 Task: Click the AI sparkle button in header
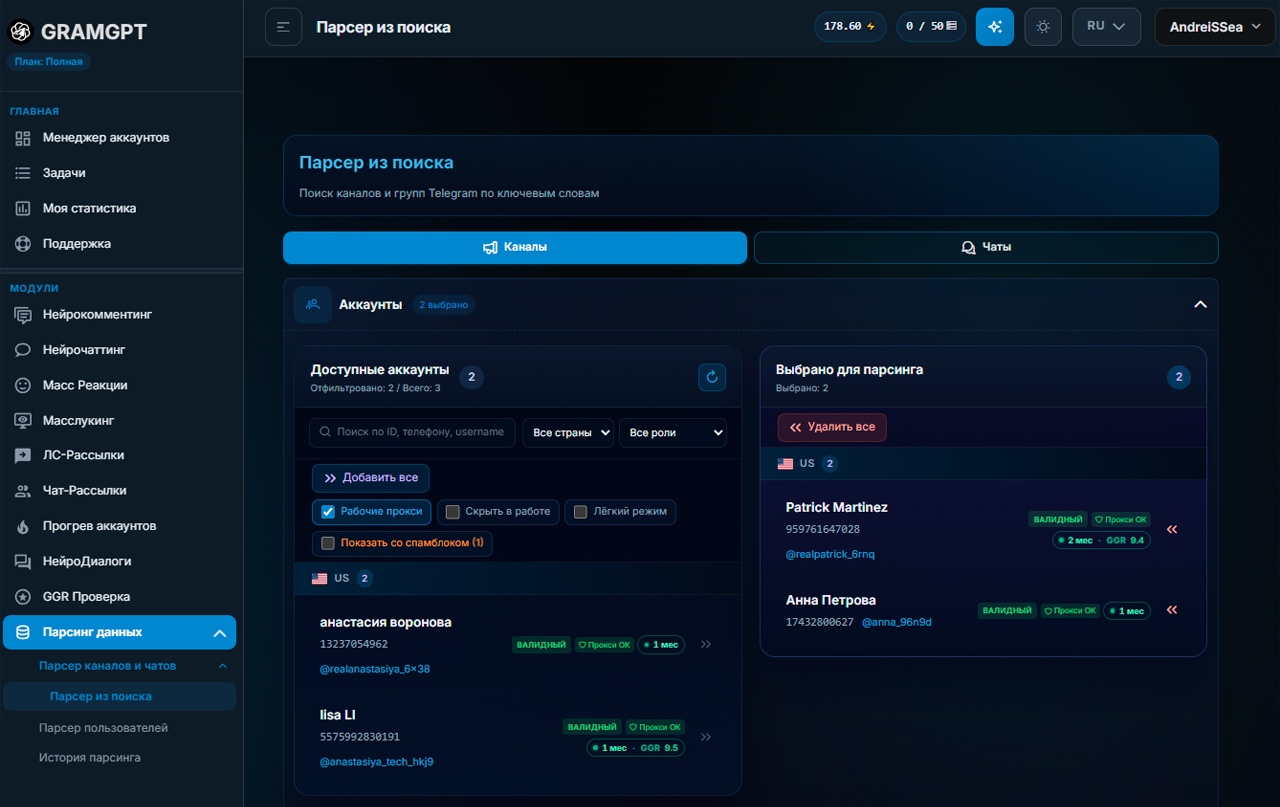pos(995,27)
